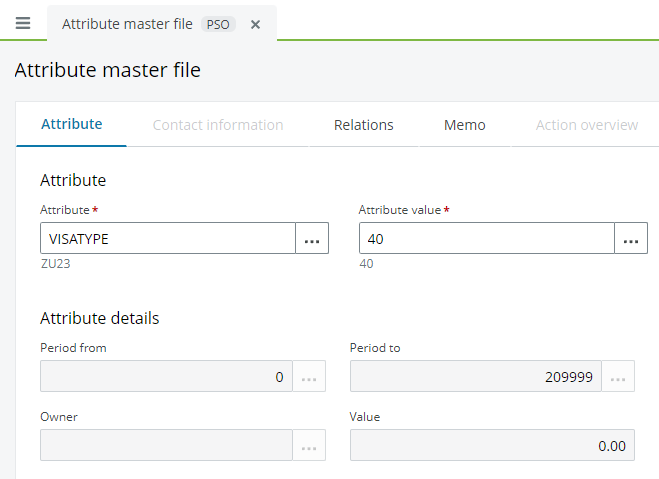Open lookup for Attribute field
The width and height of the screenshot is (659, 479).
(312, 239)
